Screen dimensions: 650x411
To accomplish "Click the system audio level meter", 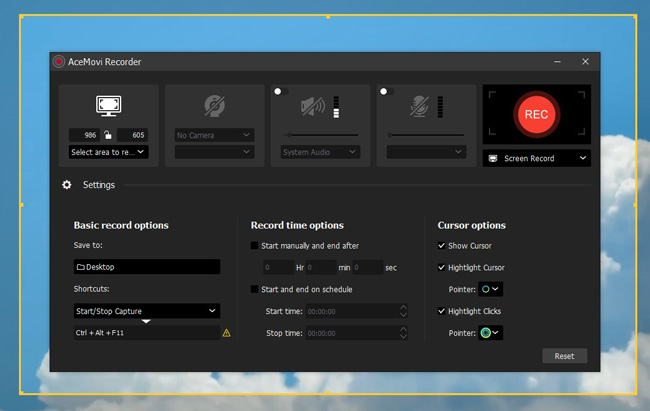I will [336, 107].
